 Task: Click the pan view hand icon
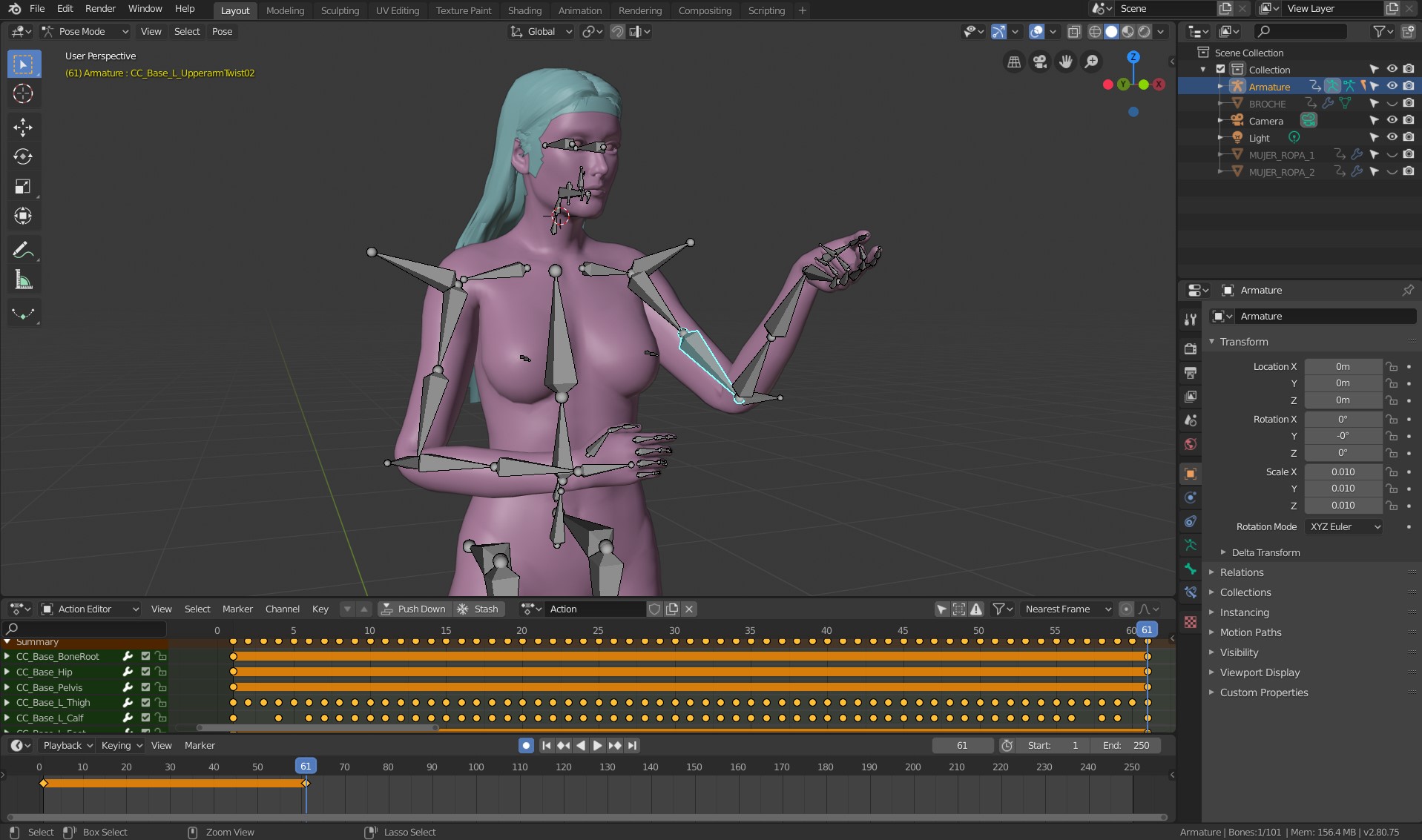point(1066,62)
